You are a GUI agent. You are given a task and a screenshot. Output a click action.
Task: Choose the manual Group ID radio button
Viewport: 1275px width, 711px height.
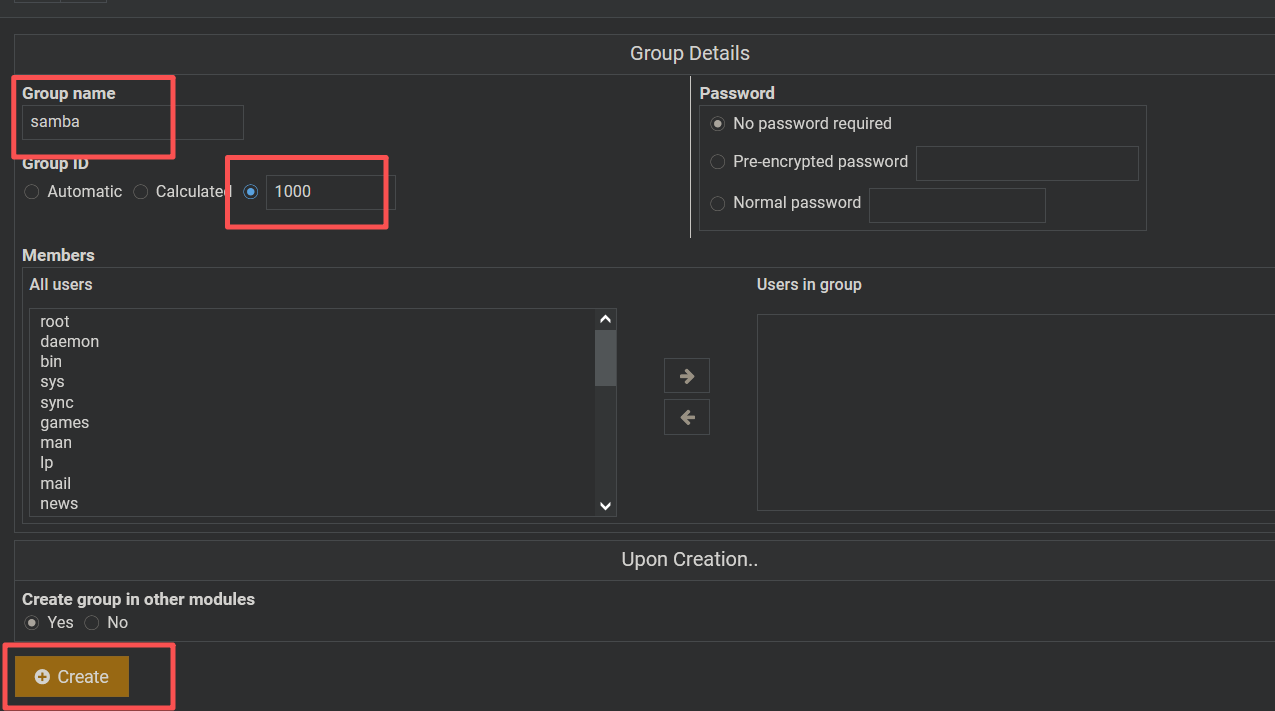tap(251, 192)
